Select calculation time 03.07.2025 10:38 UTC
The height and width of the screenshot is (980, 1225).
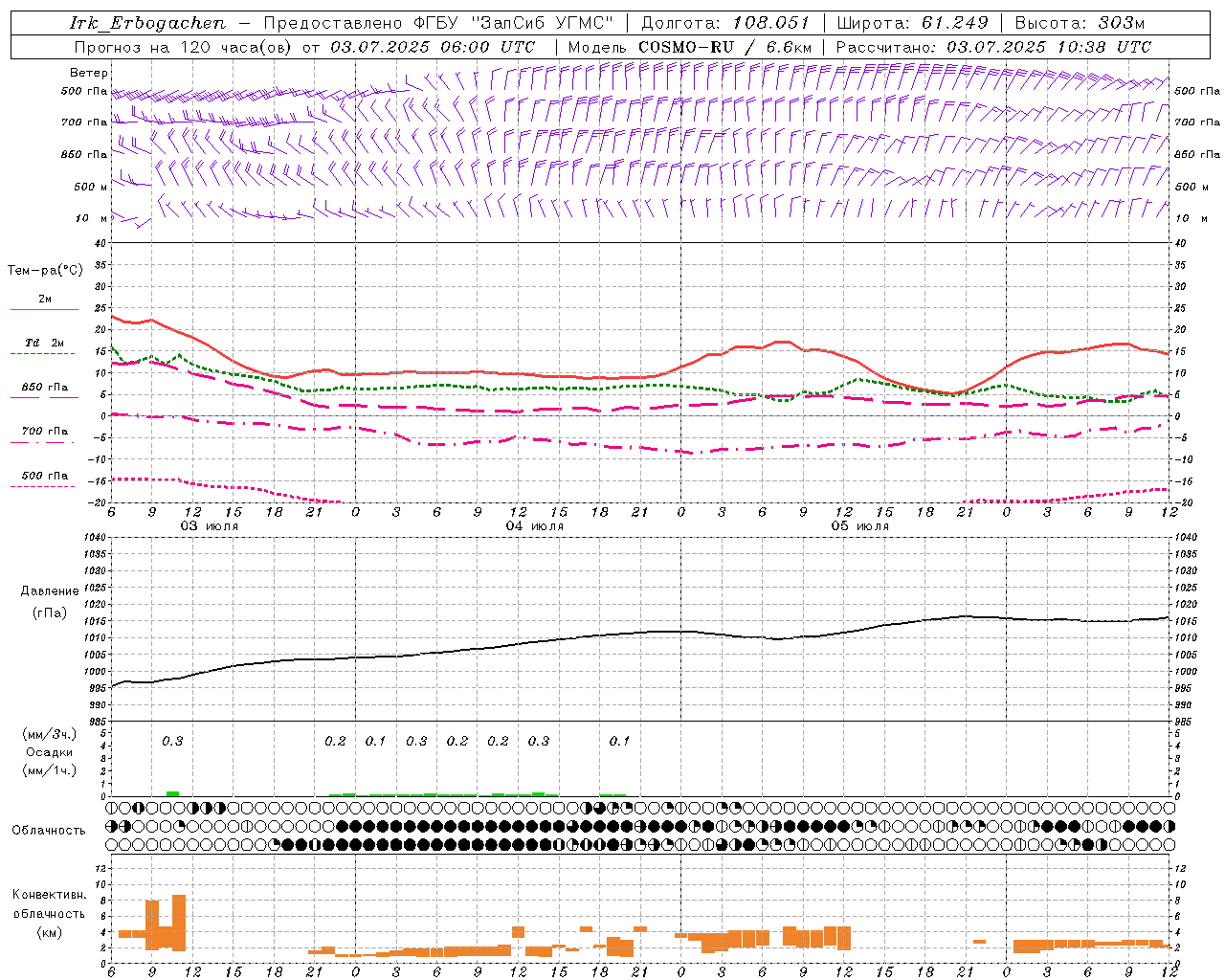[1049, 47]
